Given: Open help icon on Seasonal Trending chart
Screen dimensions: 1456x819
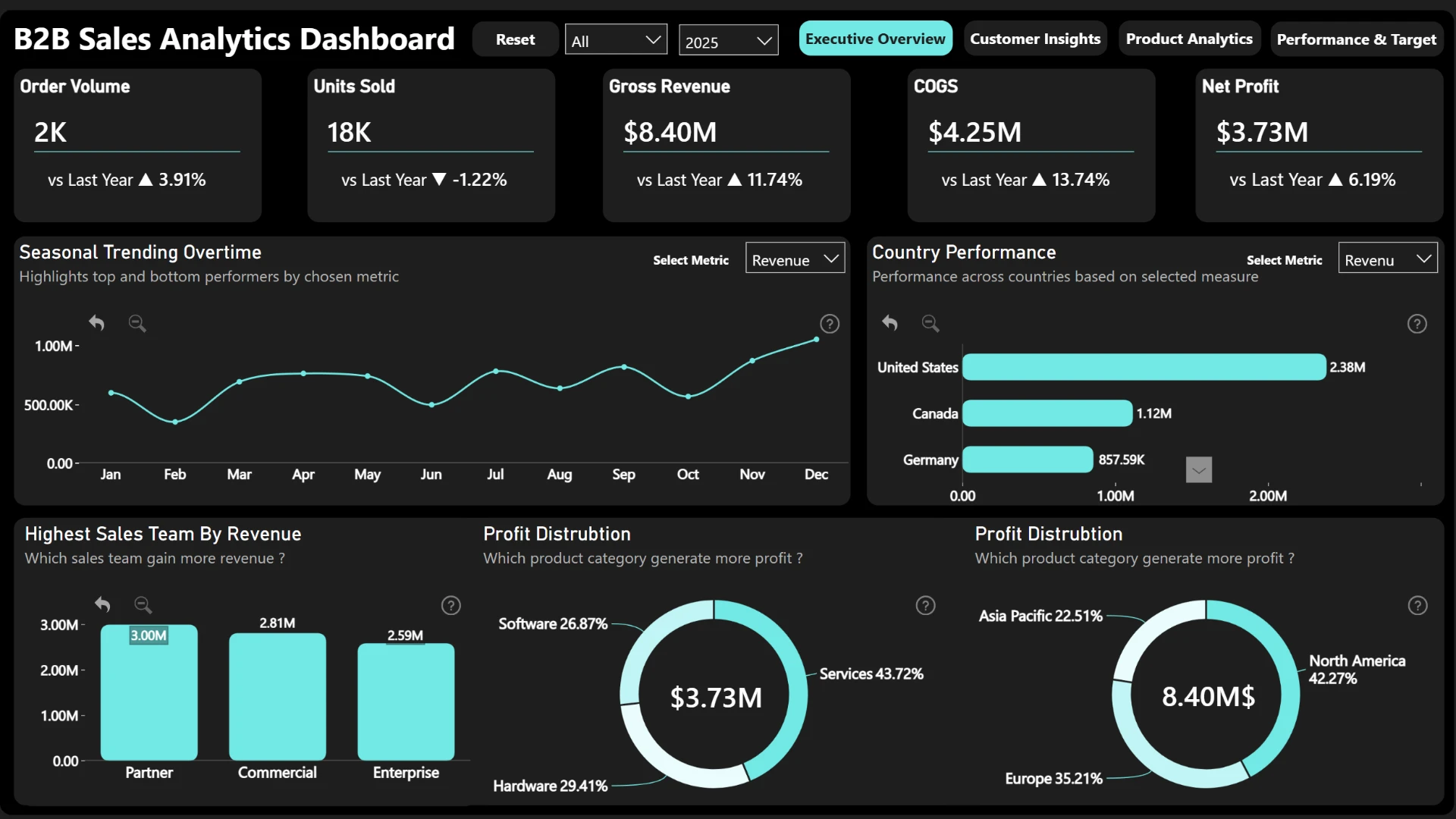Looking at the screenshot, I should pos(830,324).
